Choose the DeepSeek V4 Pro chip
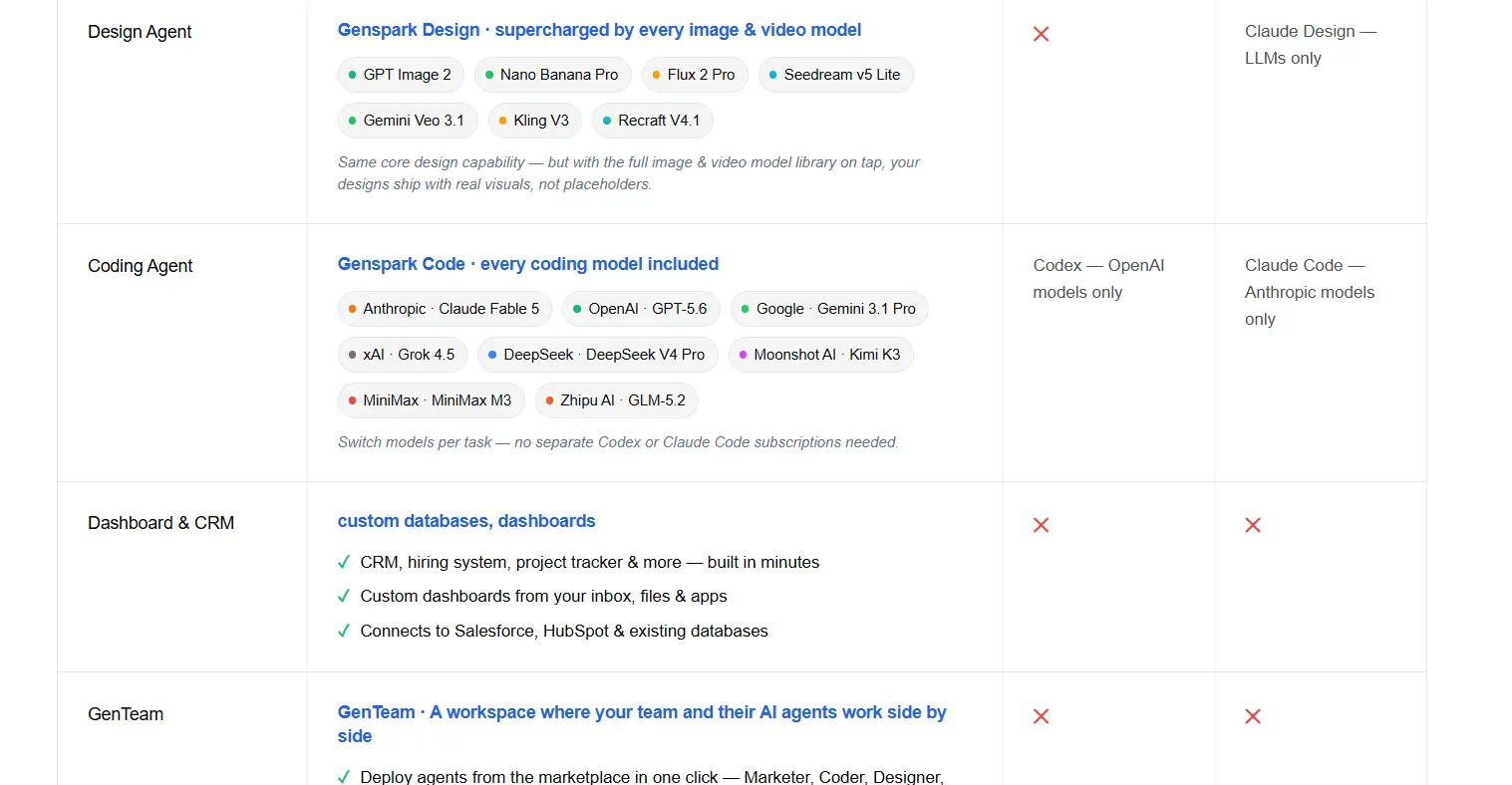 point(598,355)
